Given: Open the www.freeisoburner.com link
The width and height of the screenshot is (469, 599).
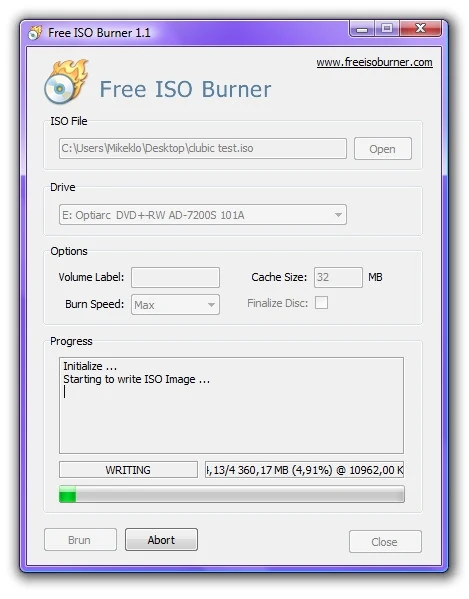Looking at the screenshot, I should (374, 62).
